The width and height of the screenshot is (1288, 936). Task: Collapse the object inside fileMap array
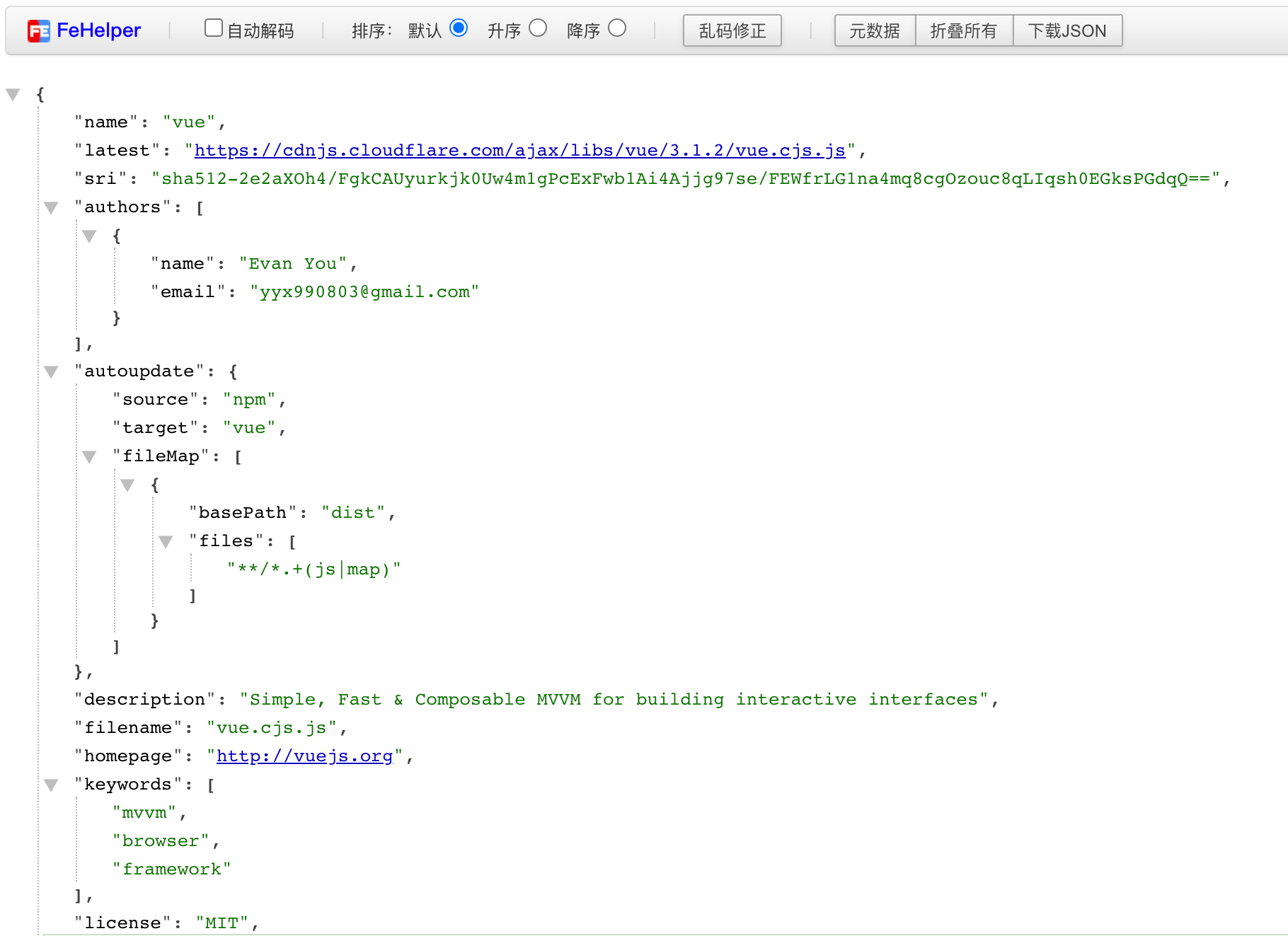point(127,485)
